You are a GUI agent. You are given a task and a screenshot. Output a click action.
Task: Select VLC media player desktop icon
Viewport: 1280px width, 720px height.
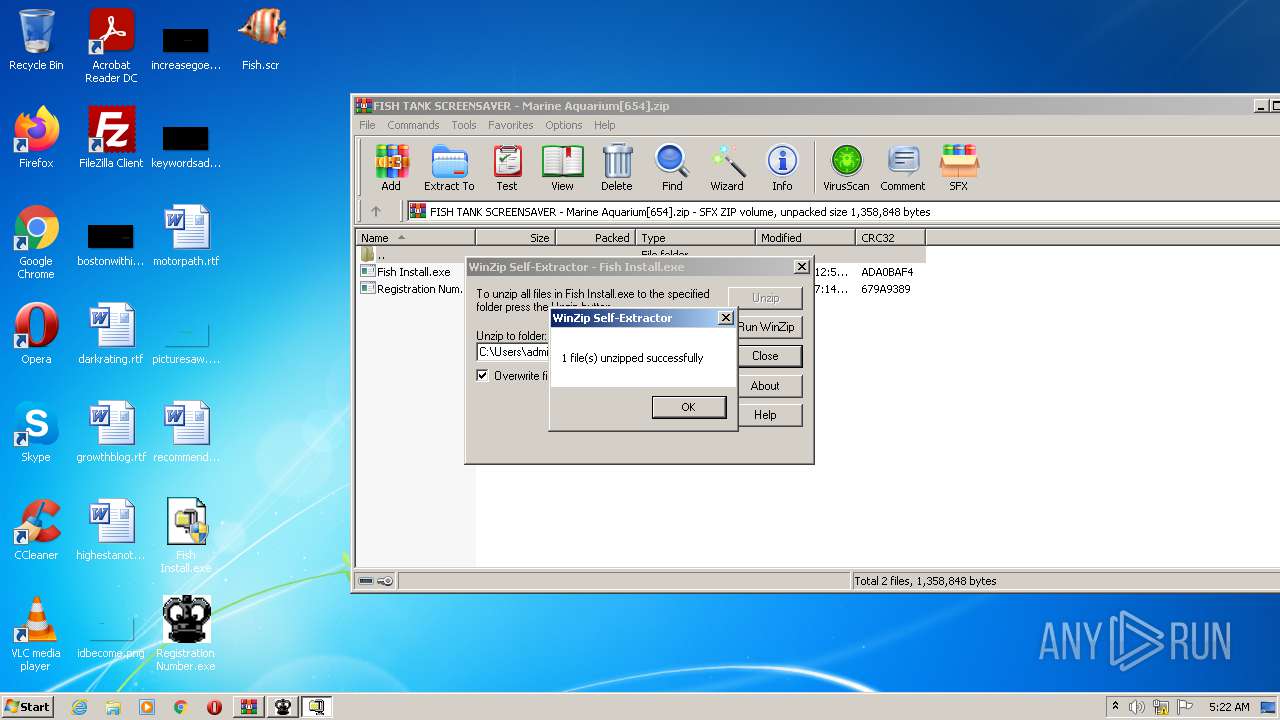pyautogui.click(x=36, y=634)
